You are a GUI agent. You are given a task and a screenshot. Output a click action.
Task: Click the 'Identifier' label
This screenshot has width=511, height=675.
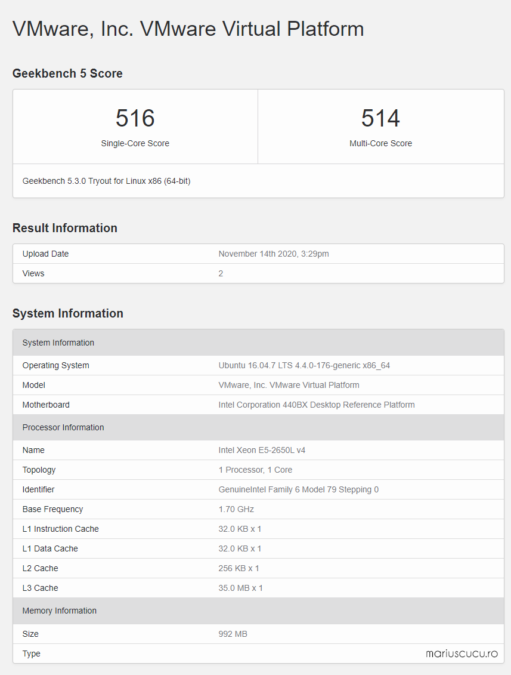[x=38, y=489]
